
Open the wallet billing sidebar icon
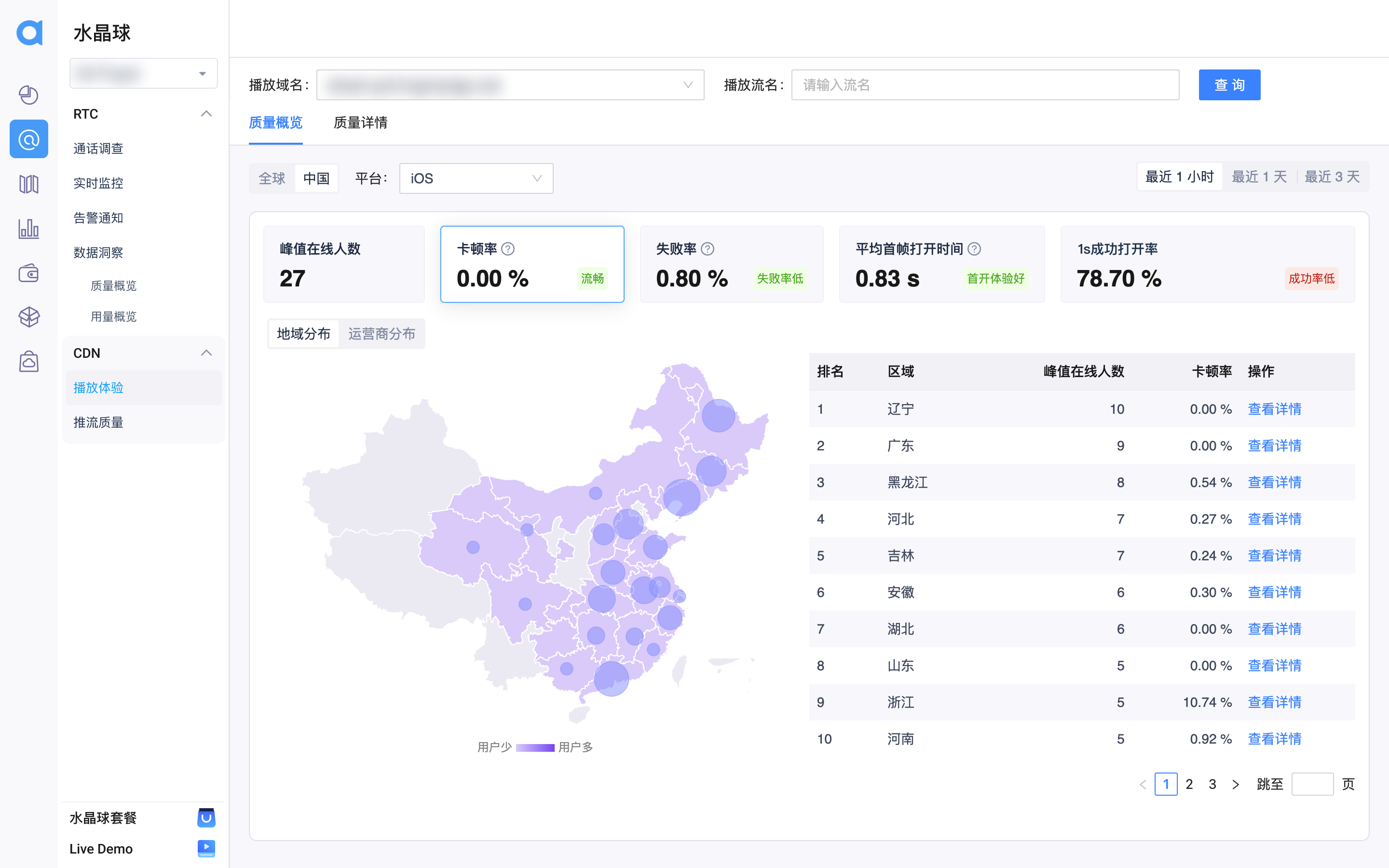(x=29, y=273)
